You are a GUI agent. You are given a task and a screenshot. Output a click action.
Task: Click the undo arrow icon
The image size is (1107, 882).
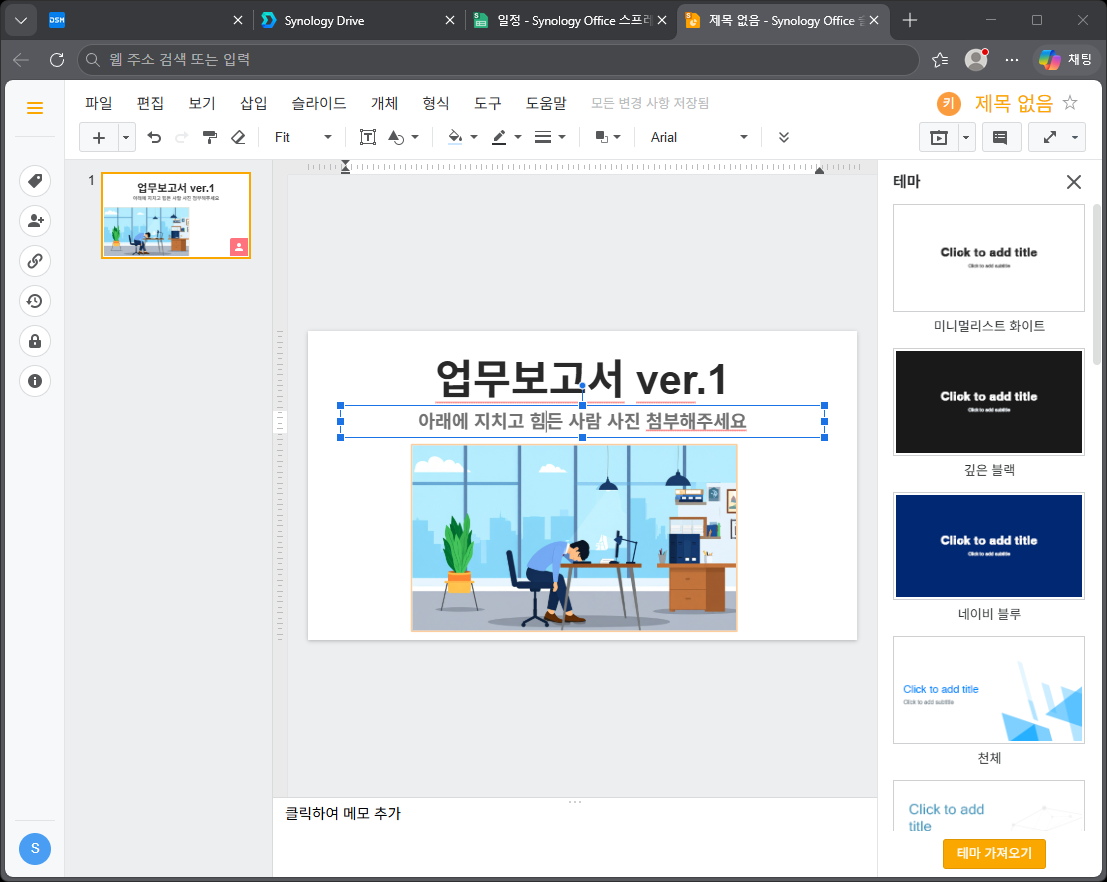point(154,137)
